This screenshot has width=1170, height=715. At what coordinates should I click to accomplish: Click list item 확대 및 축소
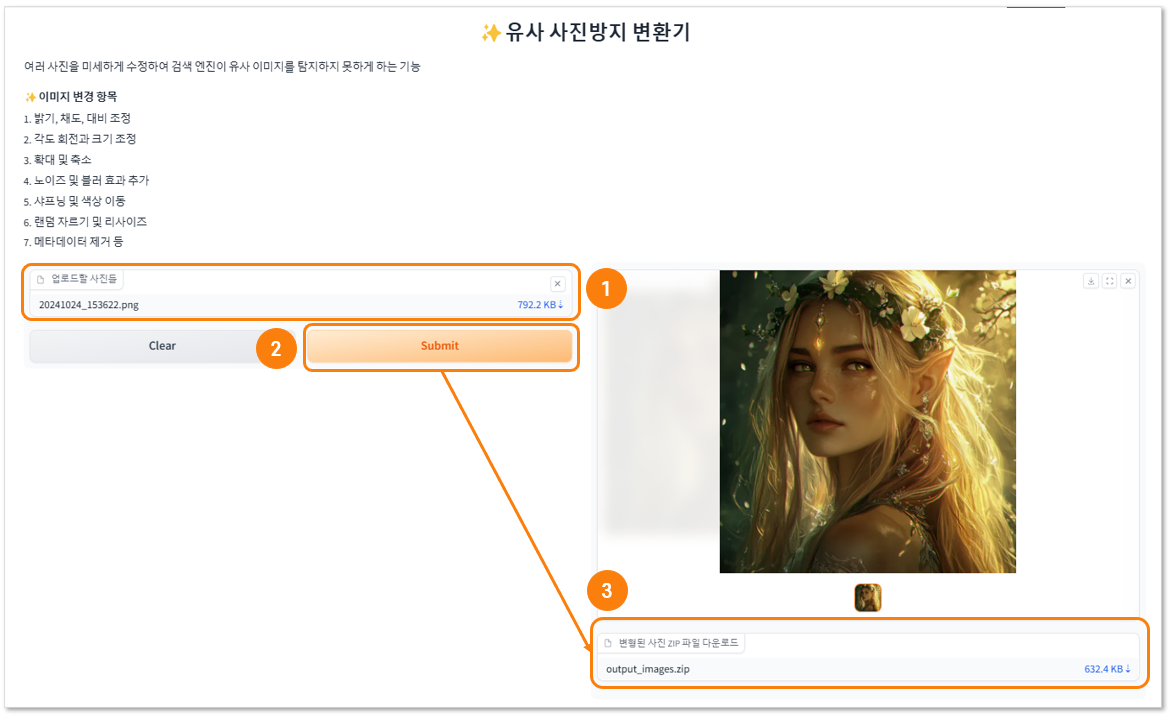pos(63,160)
